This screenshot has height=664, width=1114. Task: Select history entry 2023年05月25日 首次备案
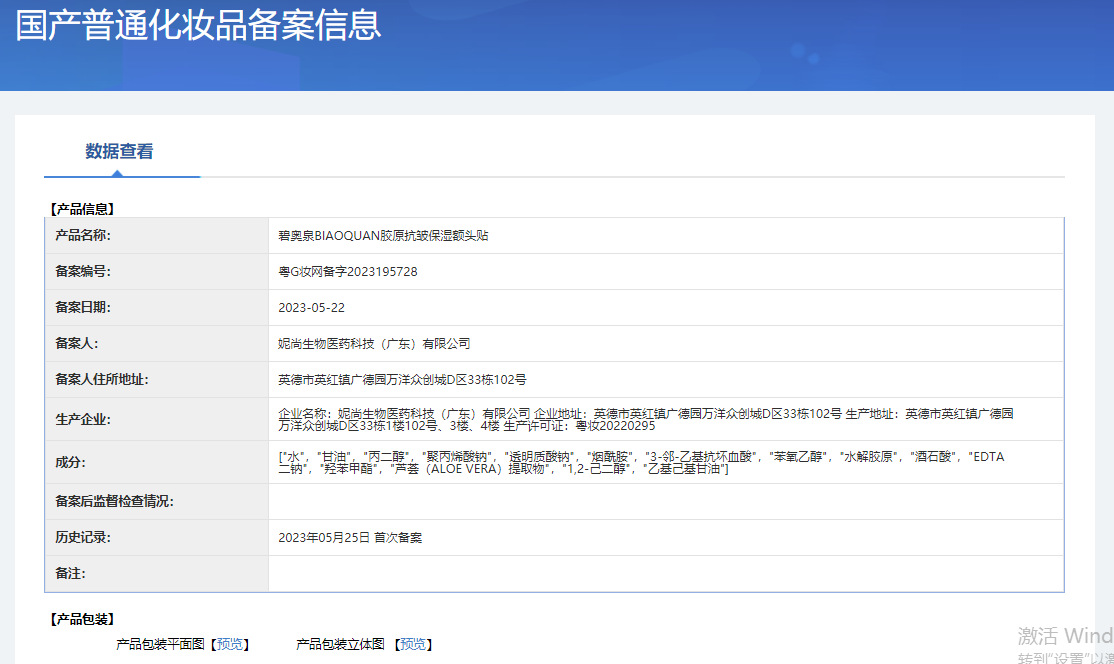point(350,538)
